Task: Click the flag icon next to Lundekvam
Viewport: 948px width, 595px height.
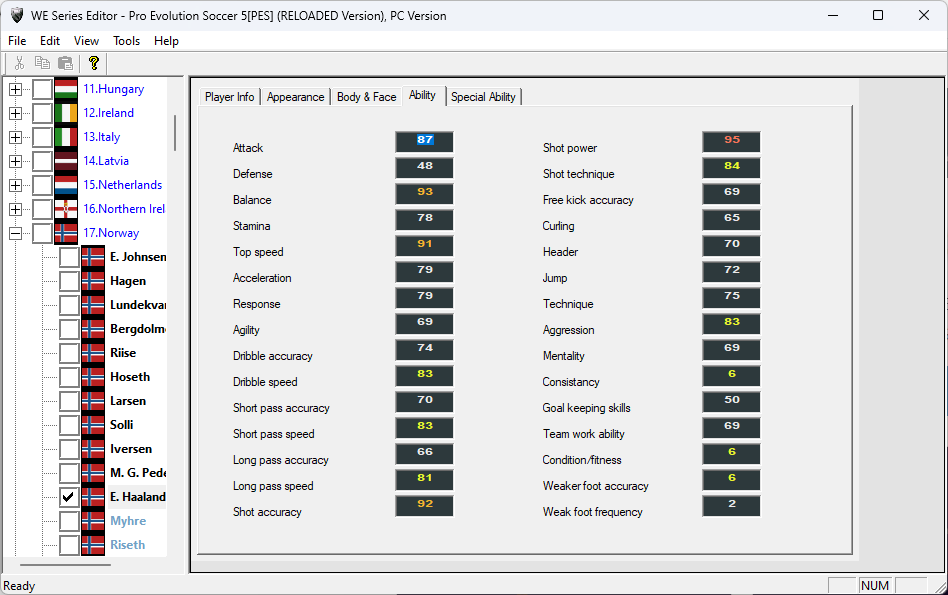Action: (x=93, y=305)
